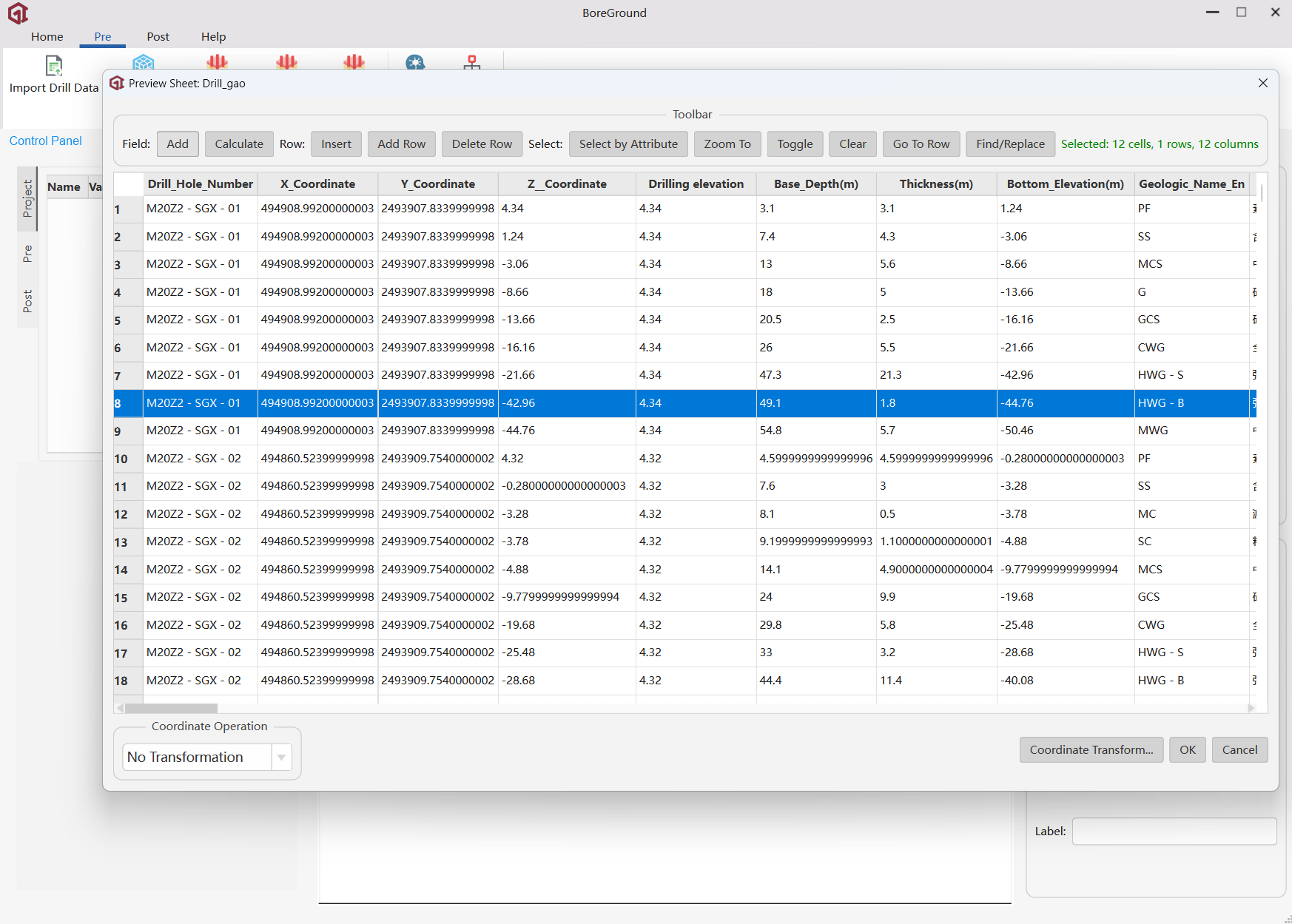Click the red hierarchy diagram ribbon icon
This screenshot has height=924, width=1292.
click(472, 62)
